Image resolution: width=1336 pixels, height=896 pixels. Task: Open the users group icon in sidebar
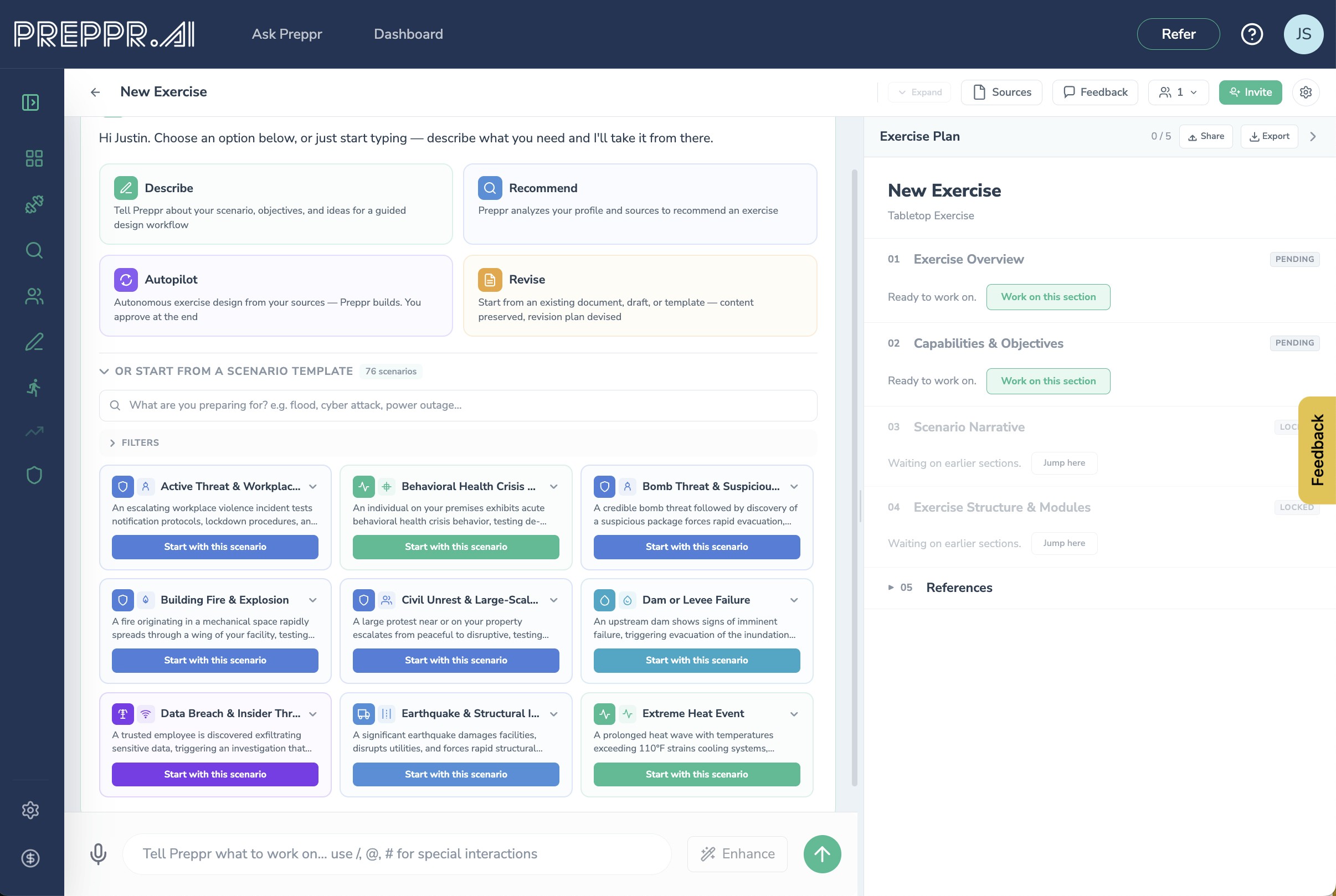[x=34, y=295]
